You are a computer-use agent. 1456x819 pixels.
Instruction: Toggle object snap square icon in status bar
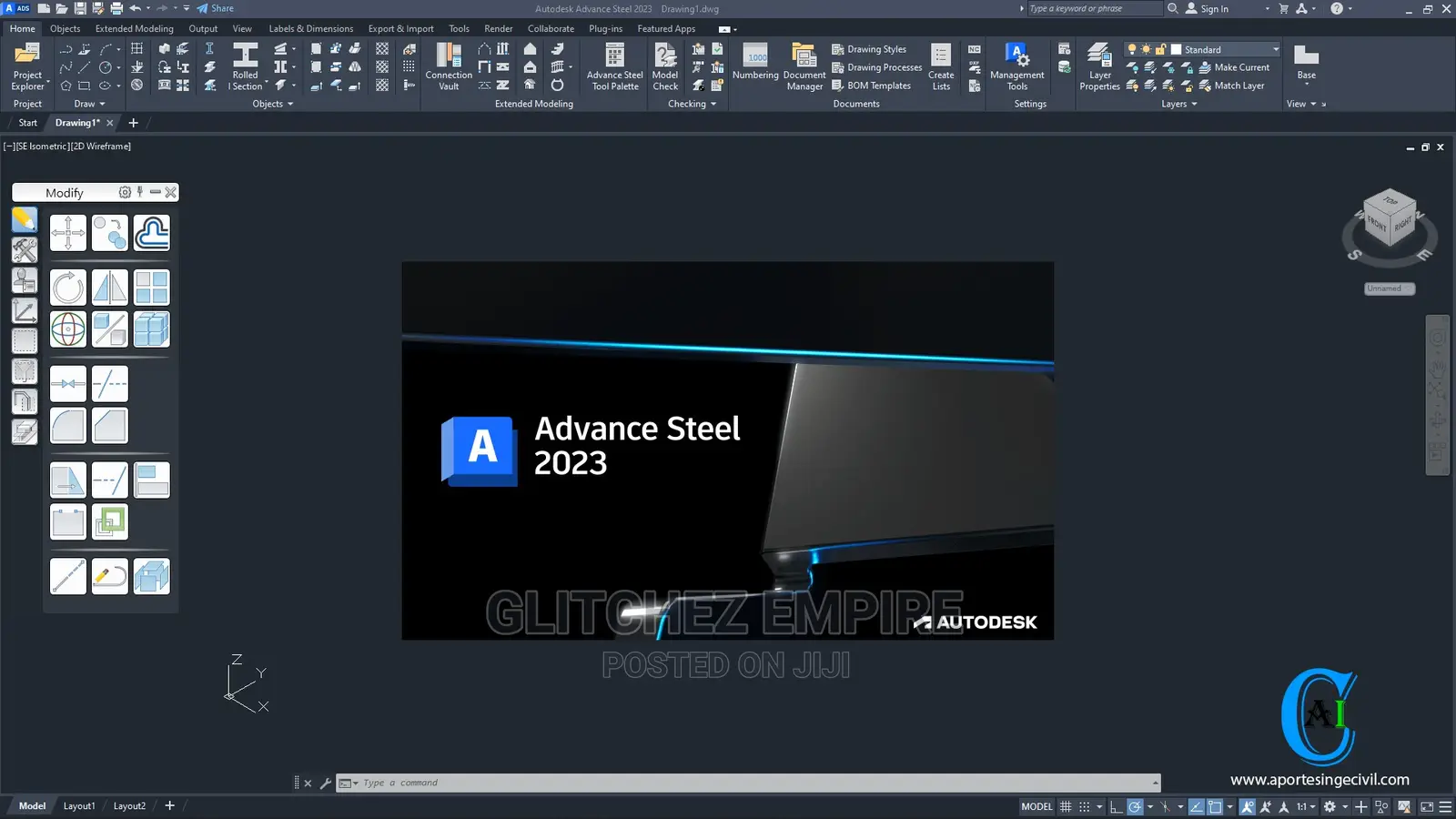click(x=1215, y=806)
